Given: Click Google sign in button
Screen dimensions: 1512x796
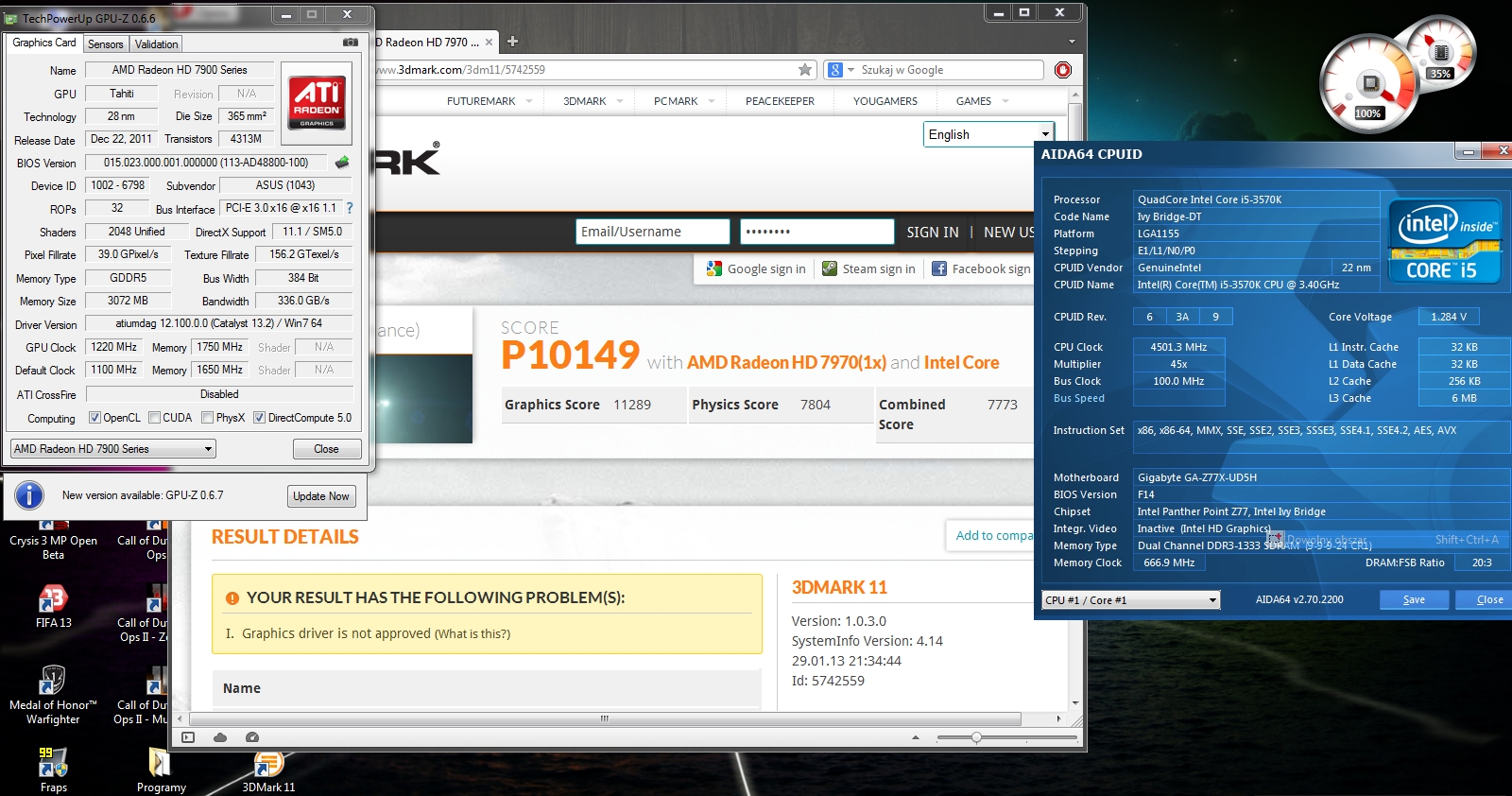Looking at the screenshot, I should (756, 268).
